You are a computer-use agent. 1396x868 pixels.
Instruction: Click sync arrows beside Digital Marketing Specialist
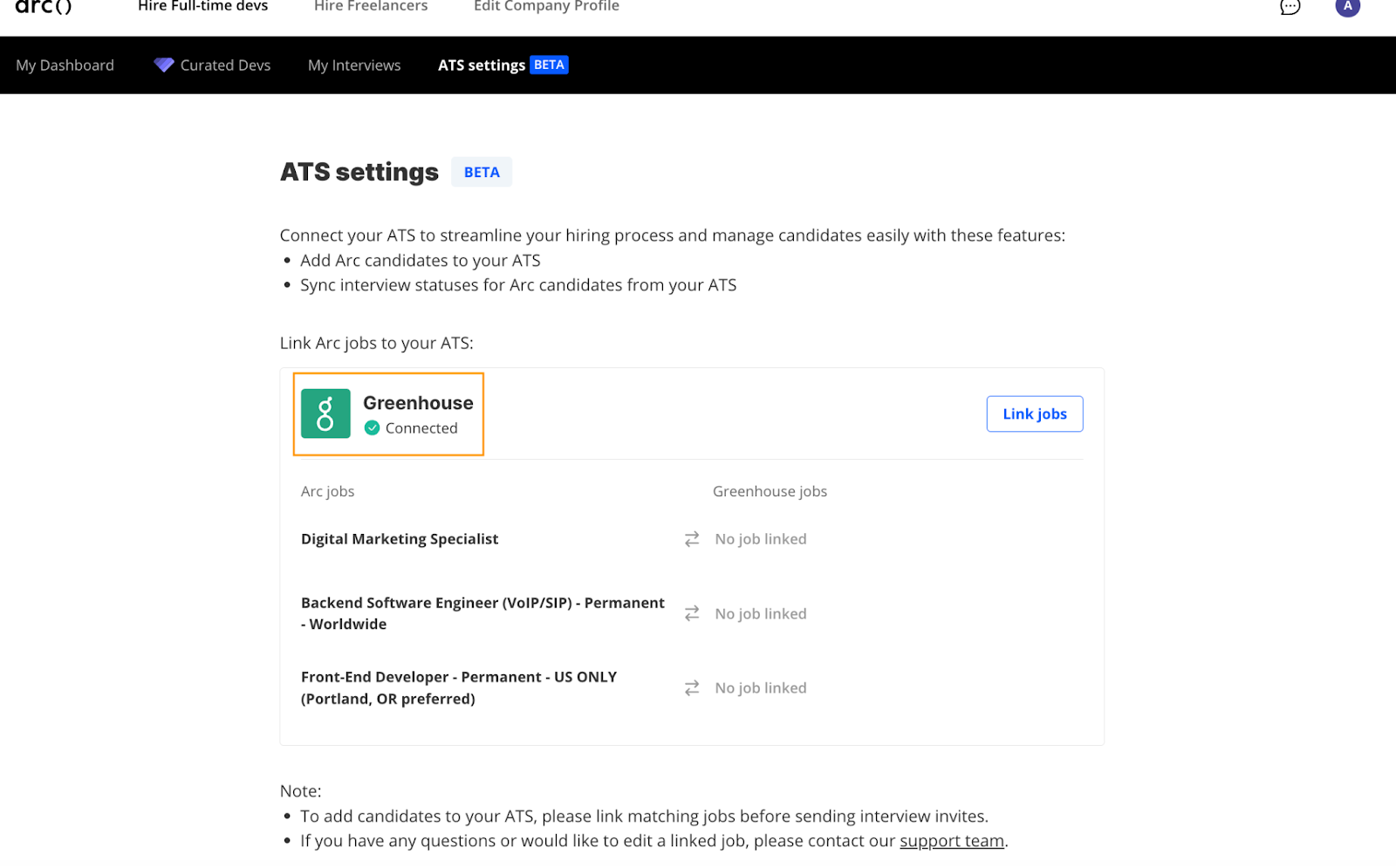[x=692, y=539]
